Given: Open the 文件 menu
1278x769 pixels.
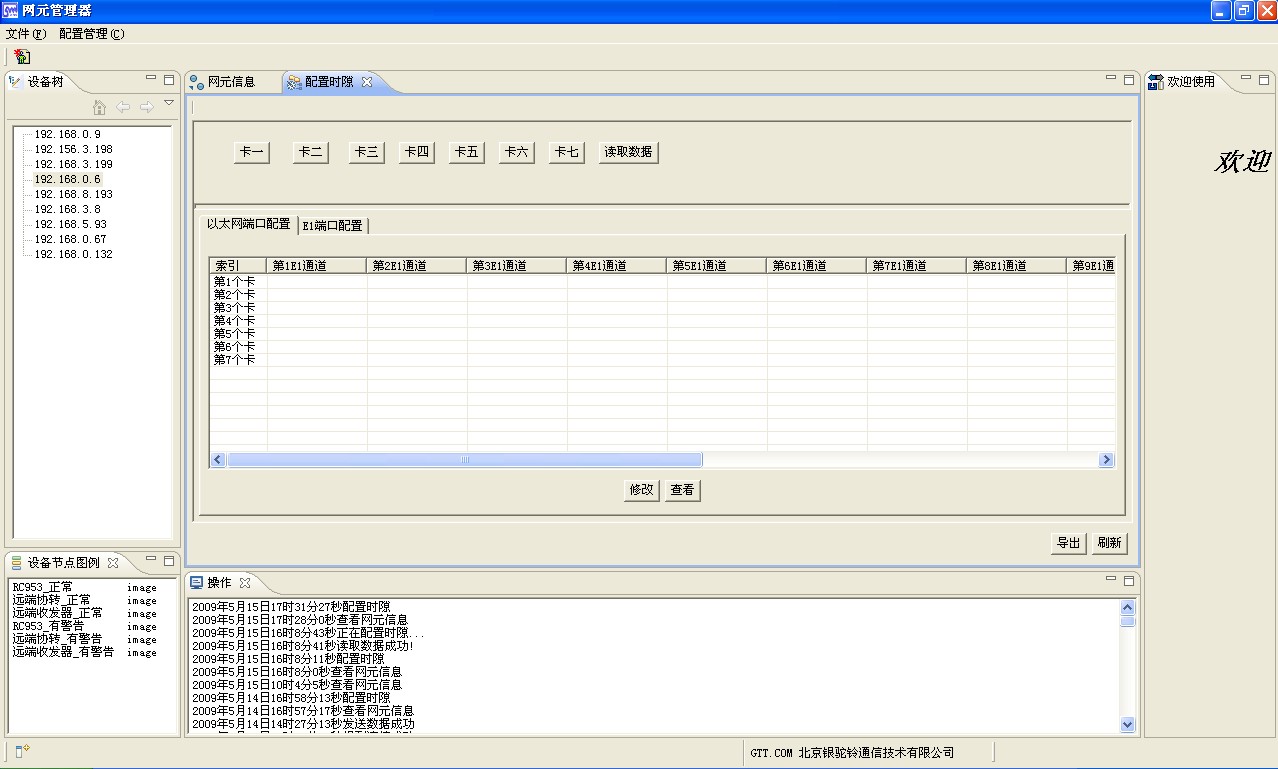Looking at the screenshot, I should pos(25,34).
